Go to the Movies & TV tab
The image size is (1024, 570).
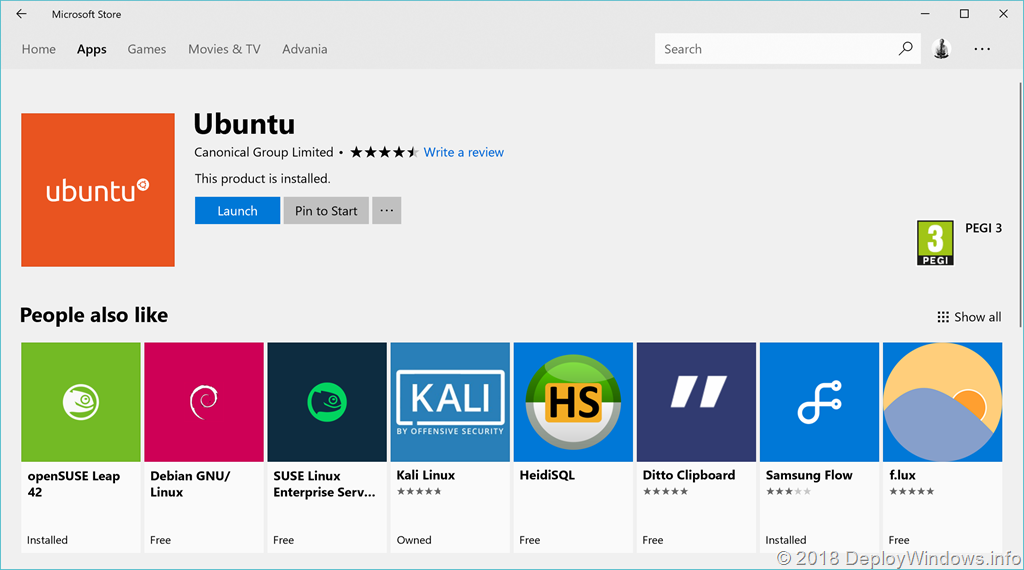(x=224, y=49)
